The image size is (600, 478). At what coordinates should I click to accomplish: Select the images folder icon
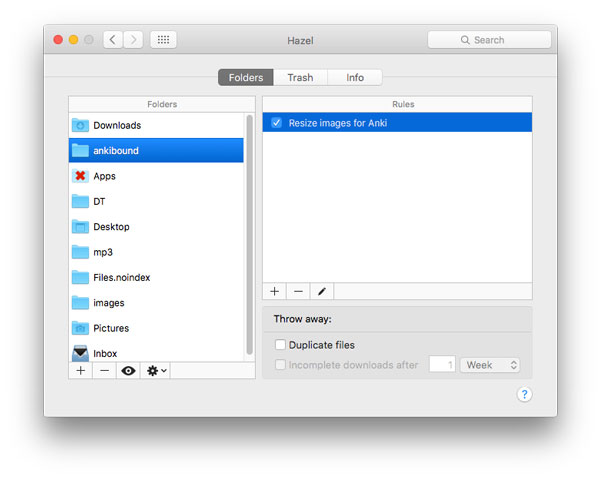pos(80,303)
